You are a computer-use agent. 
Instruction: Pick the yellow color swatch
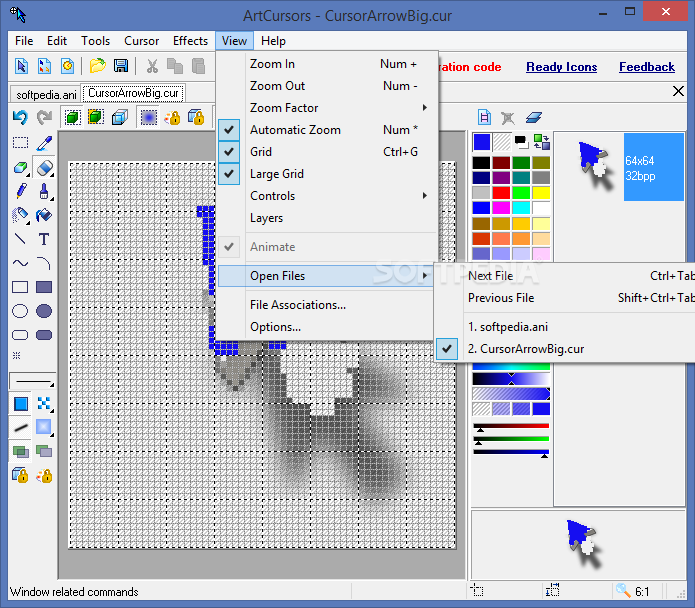click(541, 193)
